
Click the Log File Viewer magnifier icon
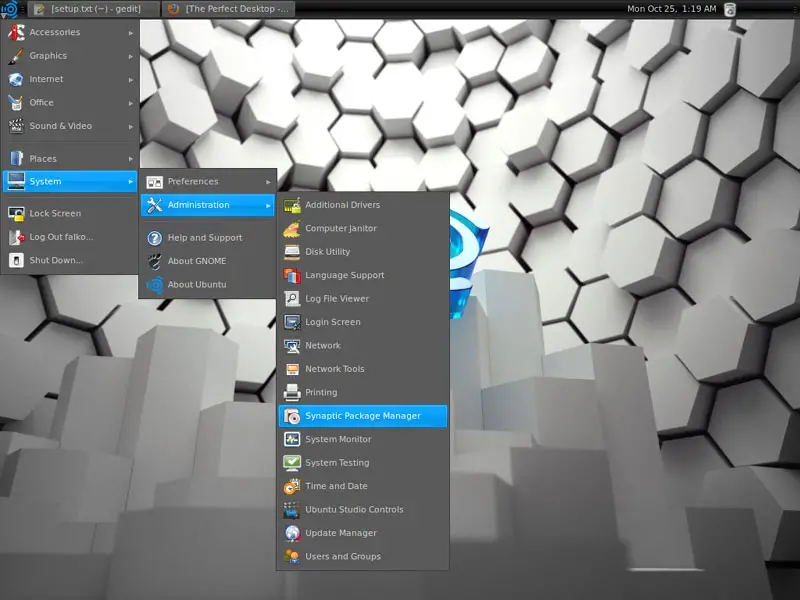coord(292,299)
